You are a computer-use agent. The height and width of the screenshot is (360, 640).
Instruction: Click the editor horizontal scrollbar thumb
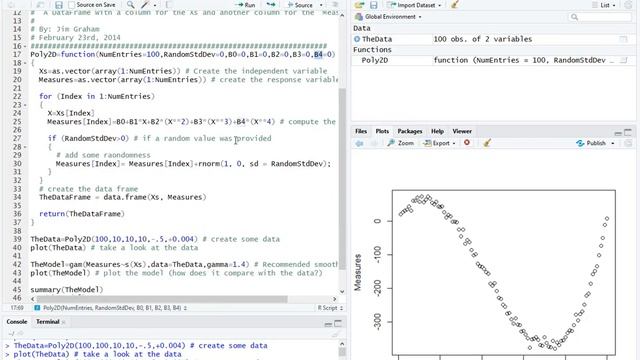162,299
